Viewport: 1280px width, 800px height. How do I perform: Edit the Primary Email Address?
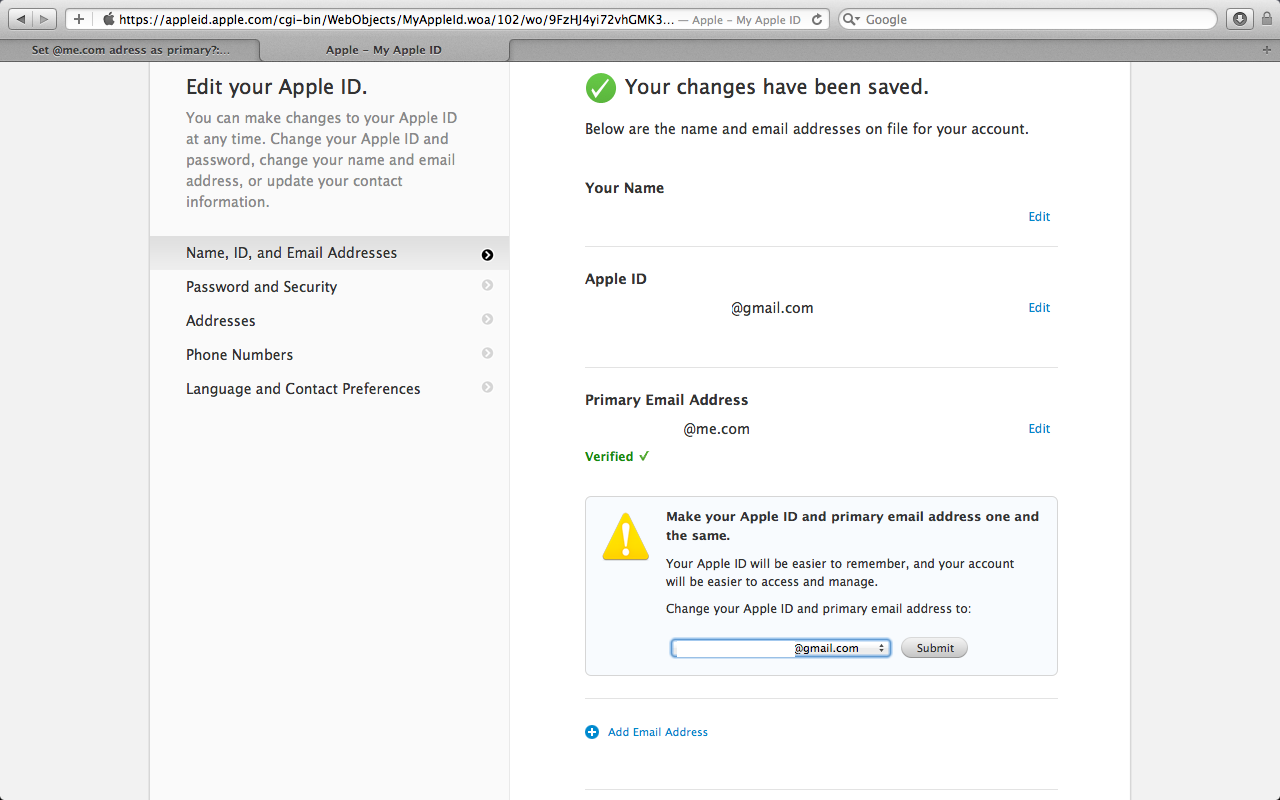click(1039, 429)
